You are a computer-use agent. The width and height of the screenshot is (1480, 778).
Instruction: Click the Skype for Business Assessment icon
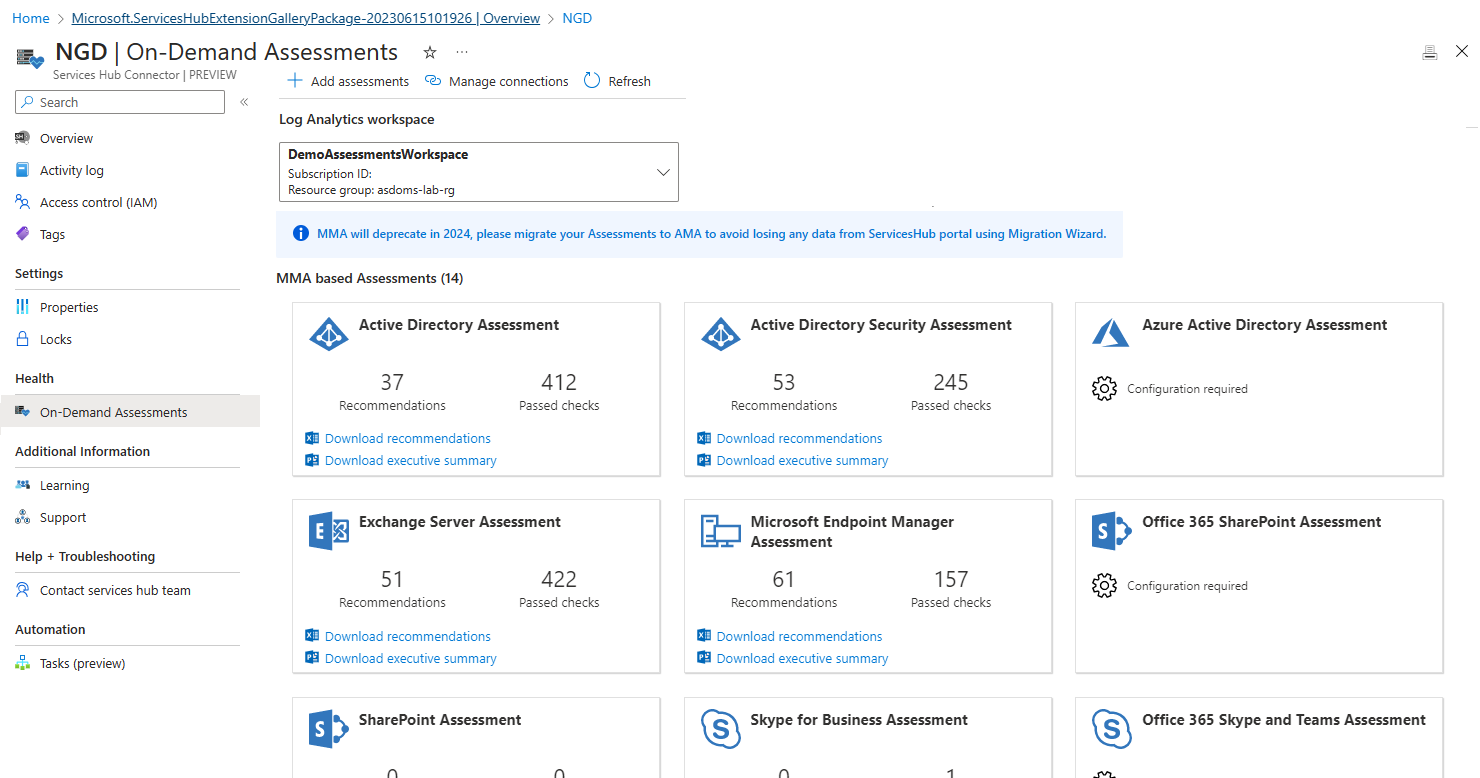point(721,729)
